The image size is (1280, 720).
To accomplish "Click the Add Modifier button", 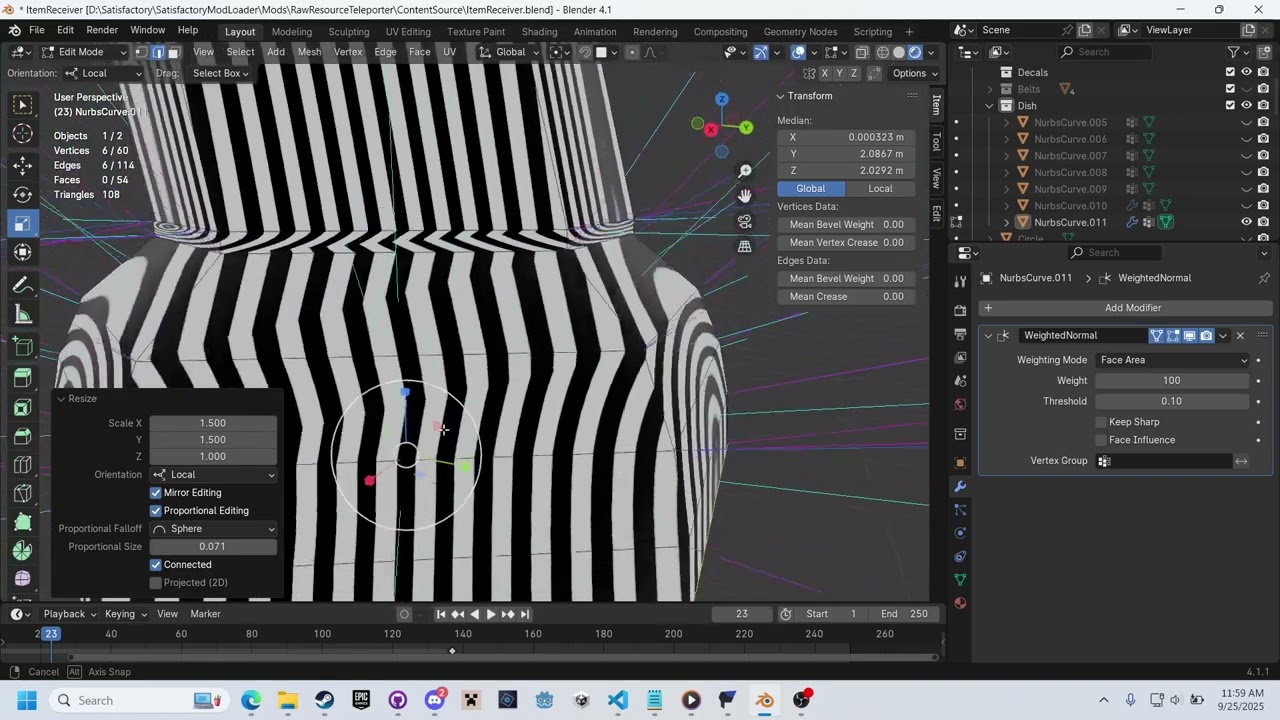I will click(1133, 307).
